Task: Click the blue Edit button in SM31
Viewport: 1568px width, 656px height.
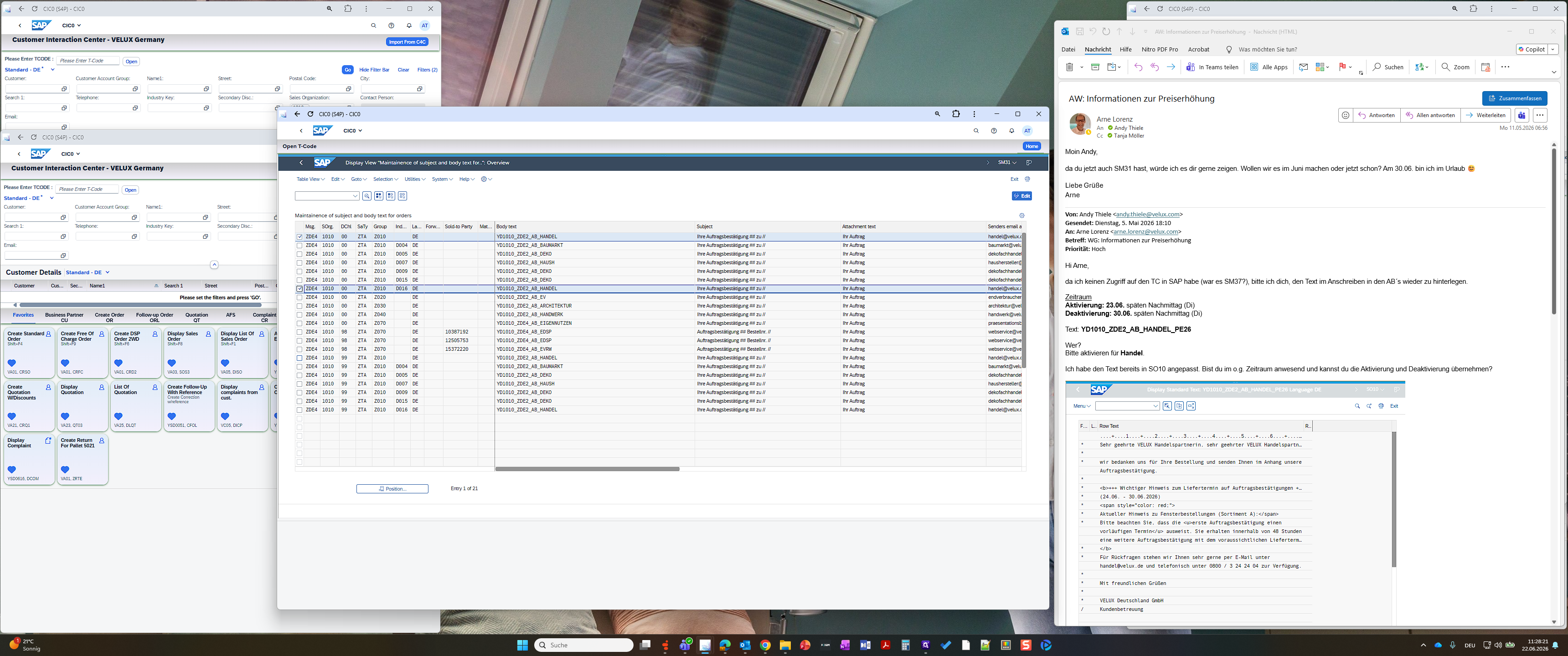Action: tap(1022, 196)
